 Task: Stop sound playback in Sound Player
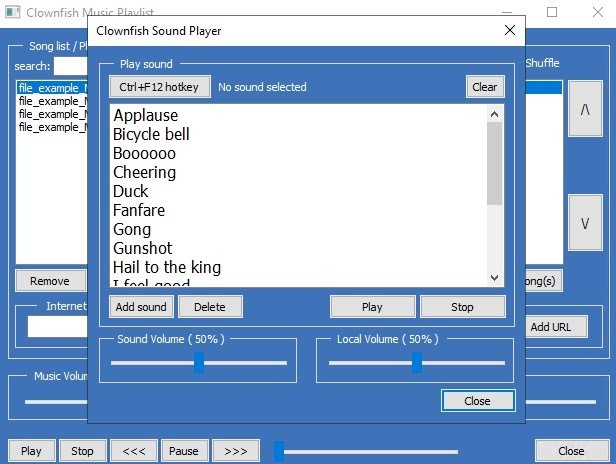tap(463, 307)
